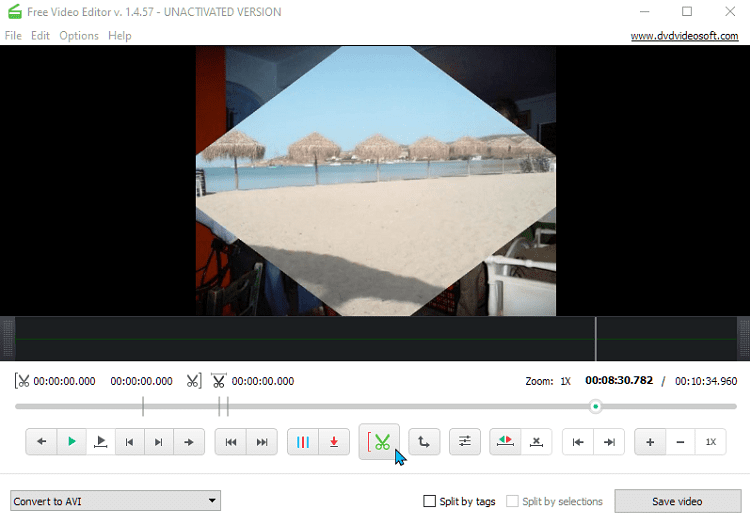Click the Save video button
750x514 pixels.
click(x=677, y=501)
